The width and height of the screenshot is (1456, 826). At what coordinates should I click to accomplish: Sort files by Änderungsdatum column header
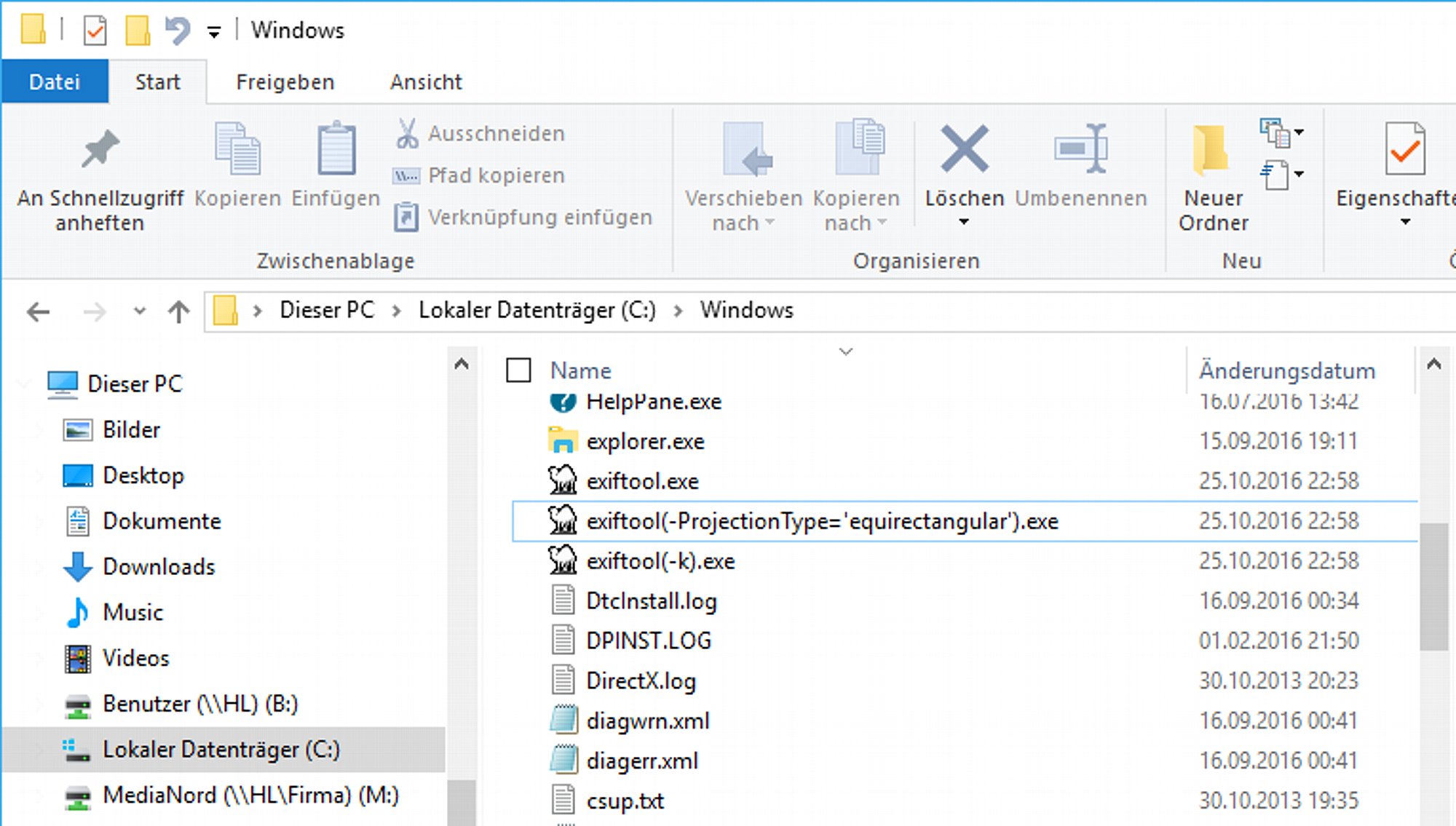point(1287,371)
